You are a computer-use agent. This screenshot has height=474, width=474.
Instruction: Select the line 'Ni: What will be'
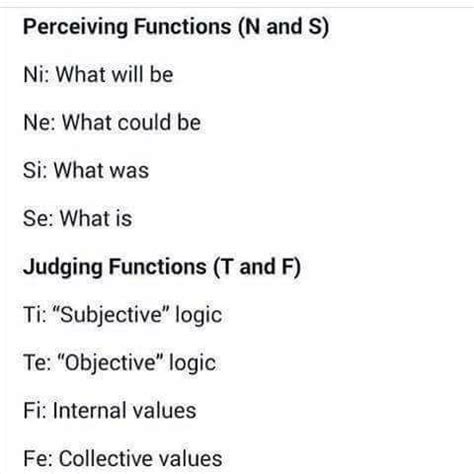tap(98, 74)
